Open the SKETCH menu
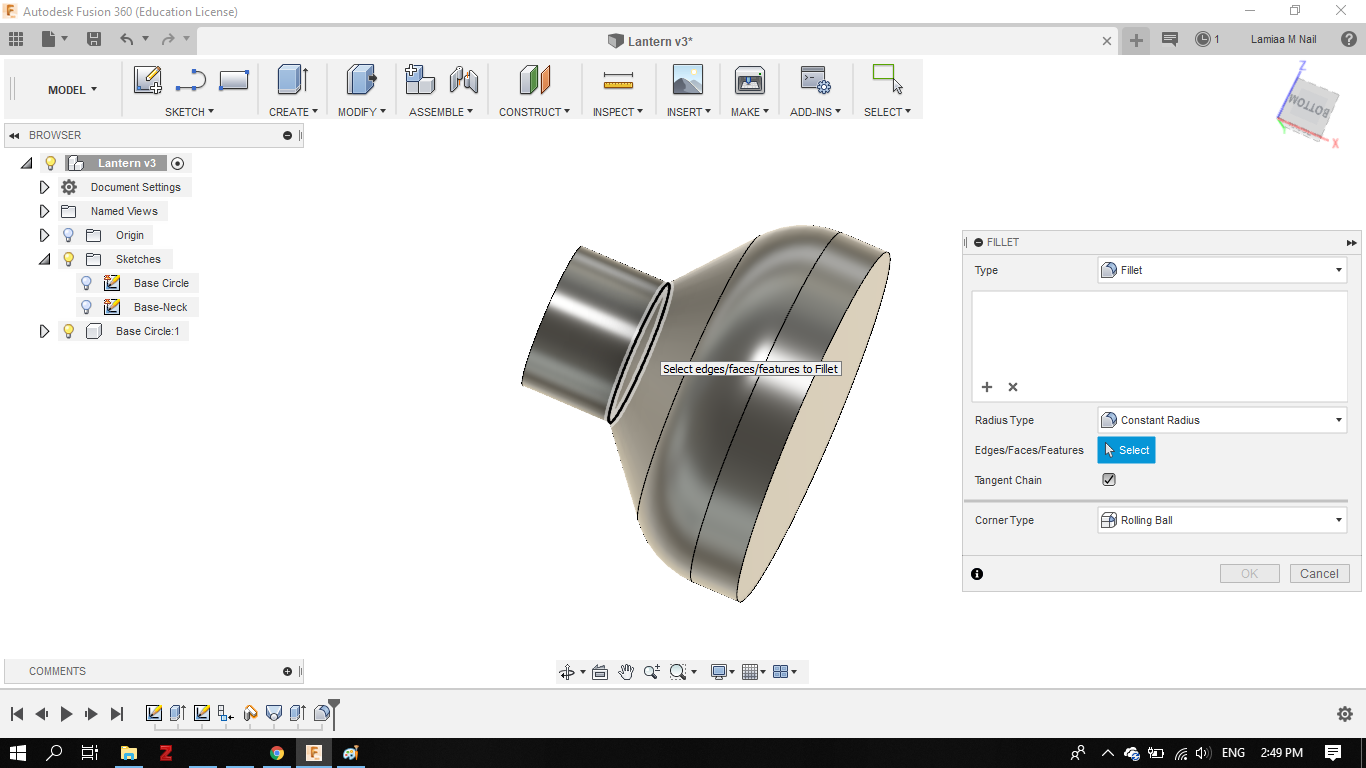1366x768 pixels. click(x=190, y=112)
